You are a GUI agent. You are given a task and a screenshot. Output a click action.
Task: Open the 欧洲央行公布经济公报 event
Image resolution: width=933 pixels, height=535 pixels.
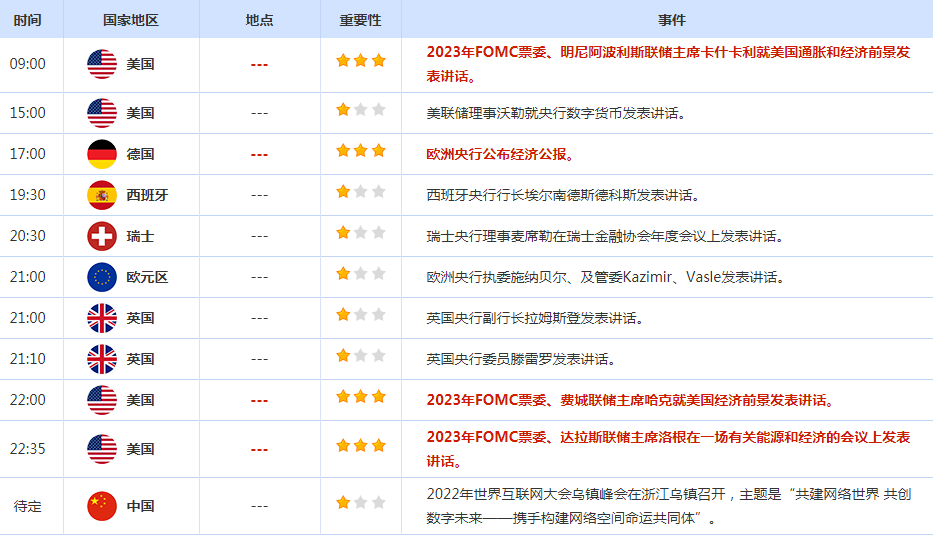point(501,155)
